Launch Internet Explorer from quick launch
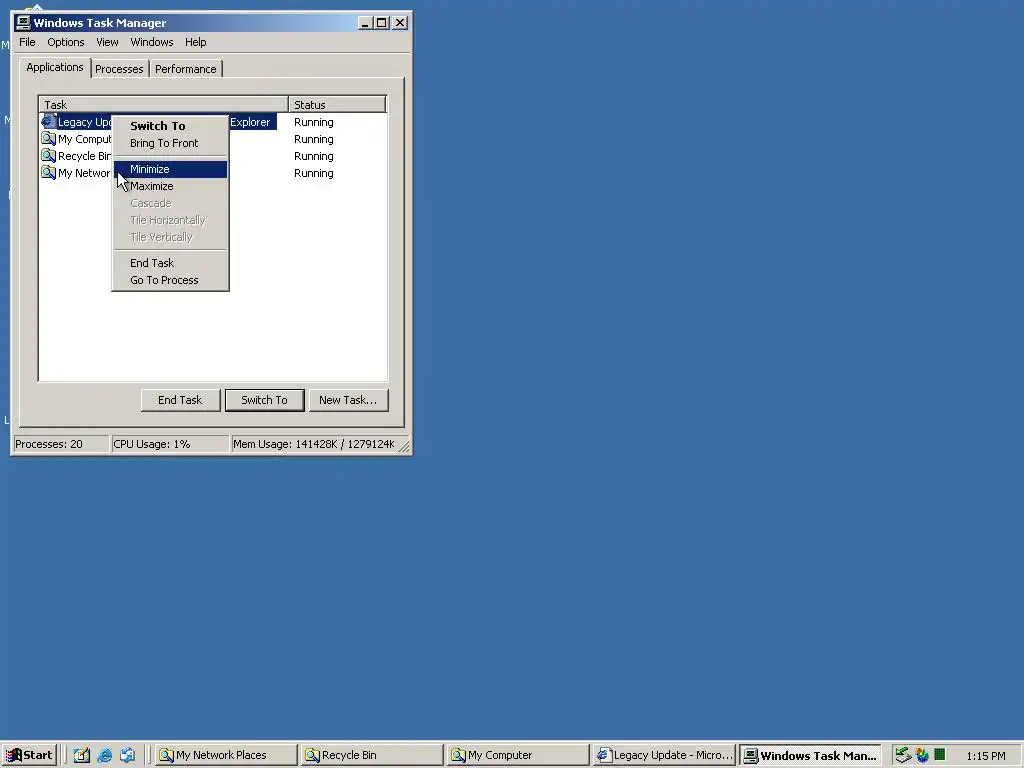Screen dimensions: 1024x768 click(x=104, y=755)
